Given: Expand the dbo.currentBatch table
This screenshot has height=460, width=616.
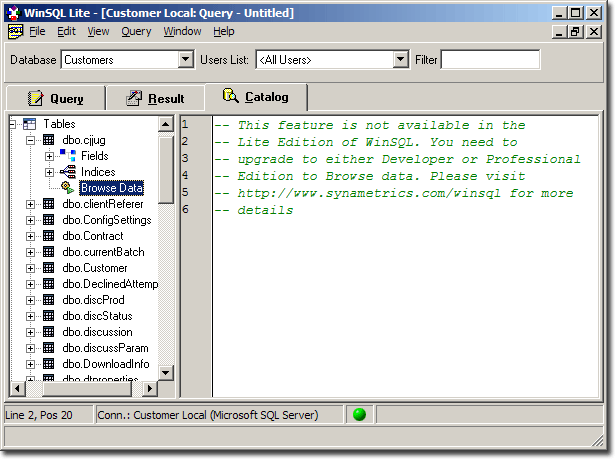Looking at the screenshot, I should point(30,252).
